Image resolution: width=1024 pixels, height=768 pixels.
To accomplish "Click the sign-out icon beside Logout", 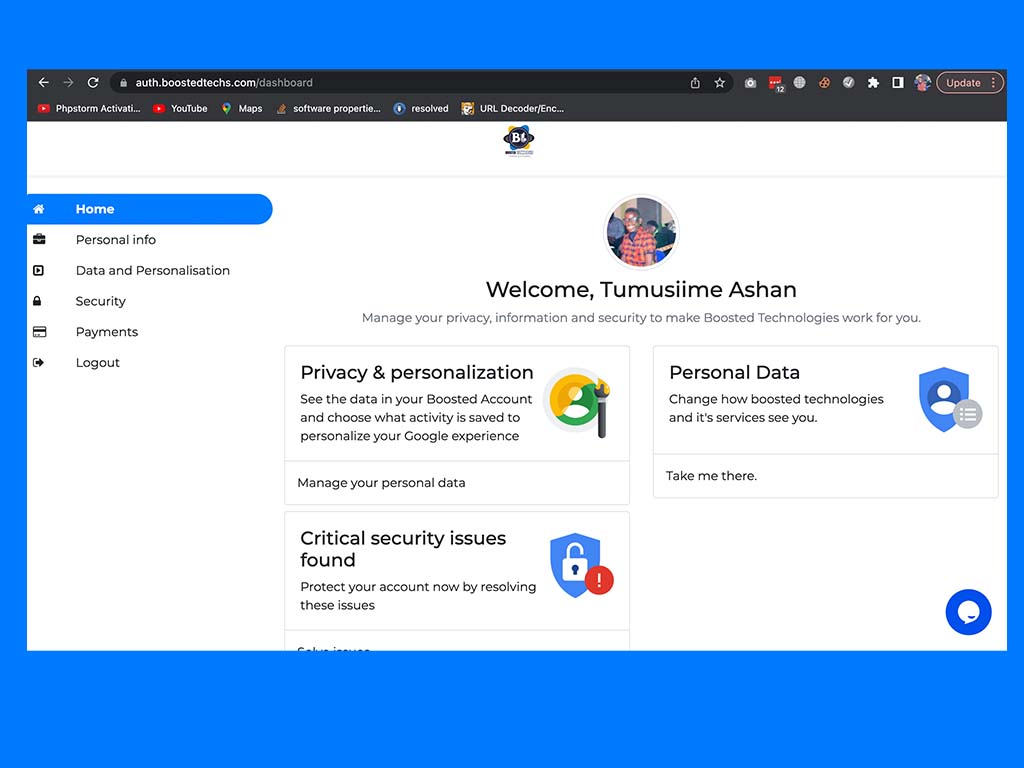I will 39,362.
